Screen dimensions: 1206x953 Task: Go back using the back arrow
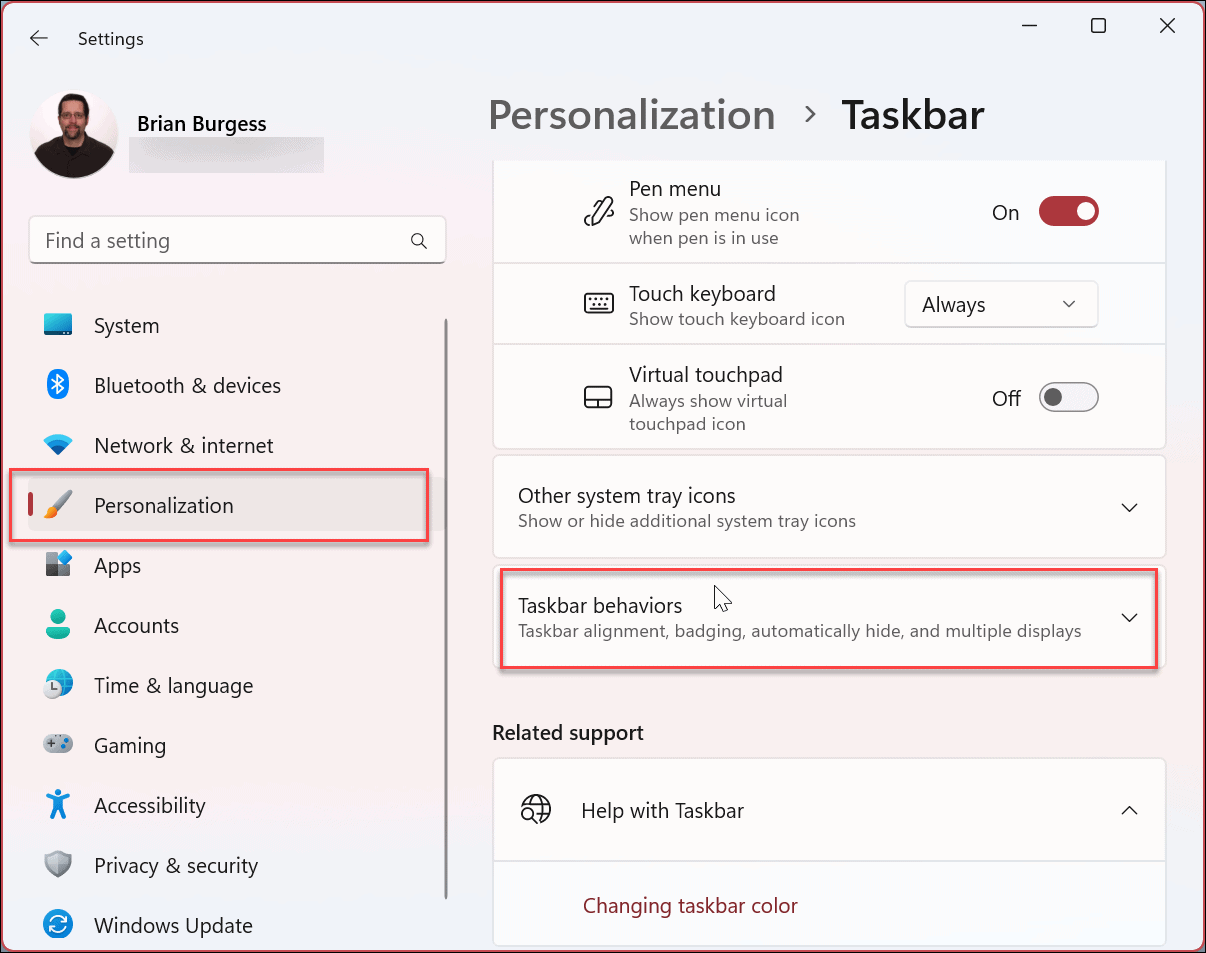pos(38,38)
